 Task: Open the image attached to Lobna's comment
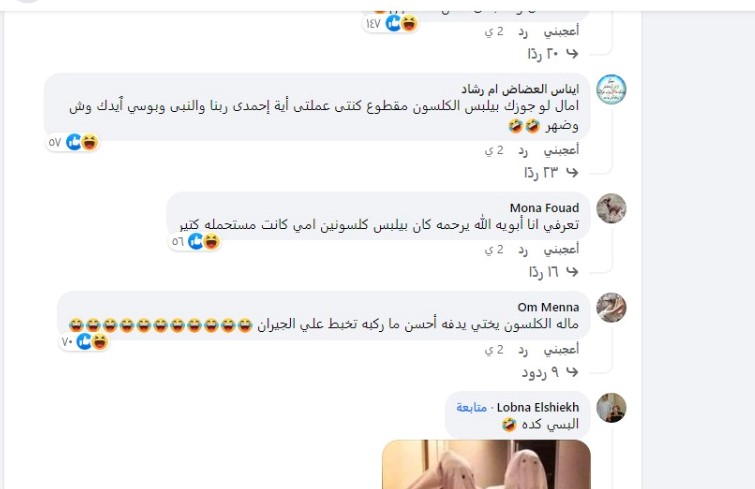pos(486,464)
